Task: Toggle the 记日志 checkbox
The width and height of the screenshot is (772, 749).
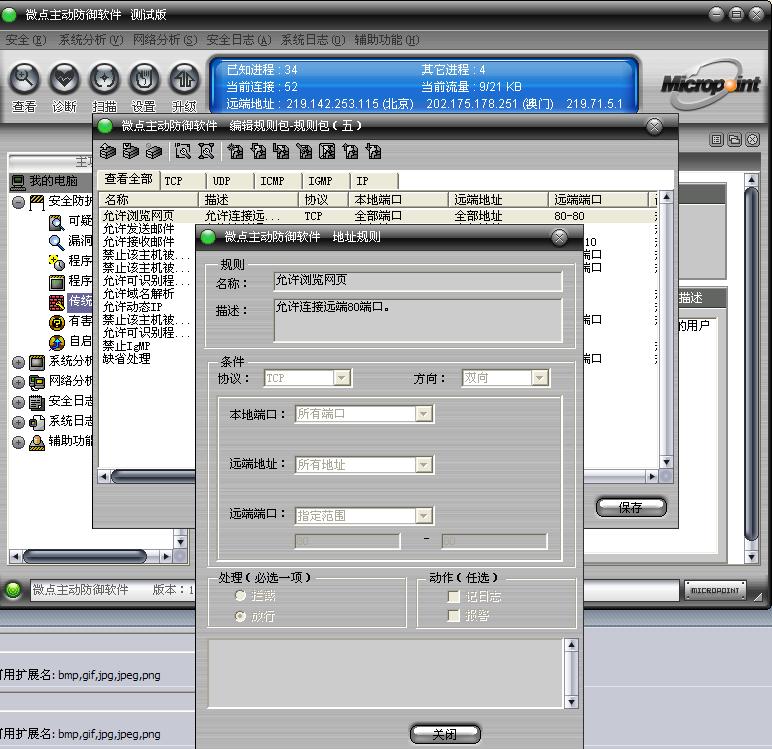Action: point(453,597)
